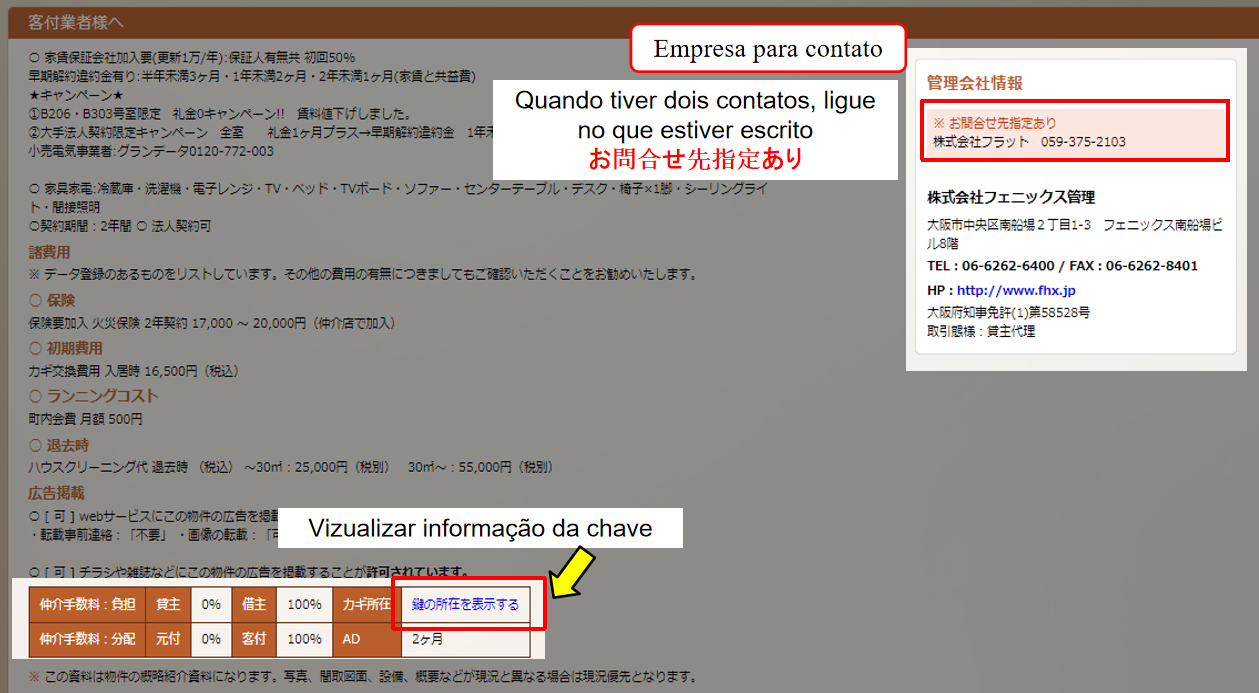Click the Vizualizar informação da chave label
This screenshot has width=1259, height=693.
pos(480,528)
